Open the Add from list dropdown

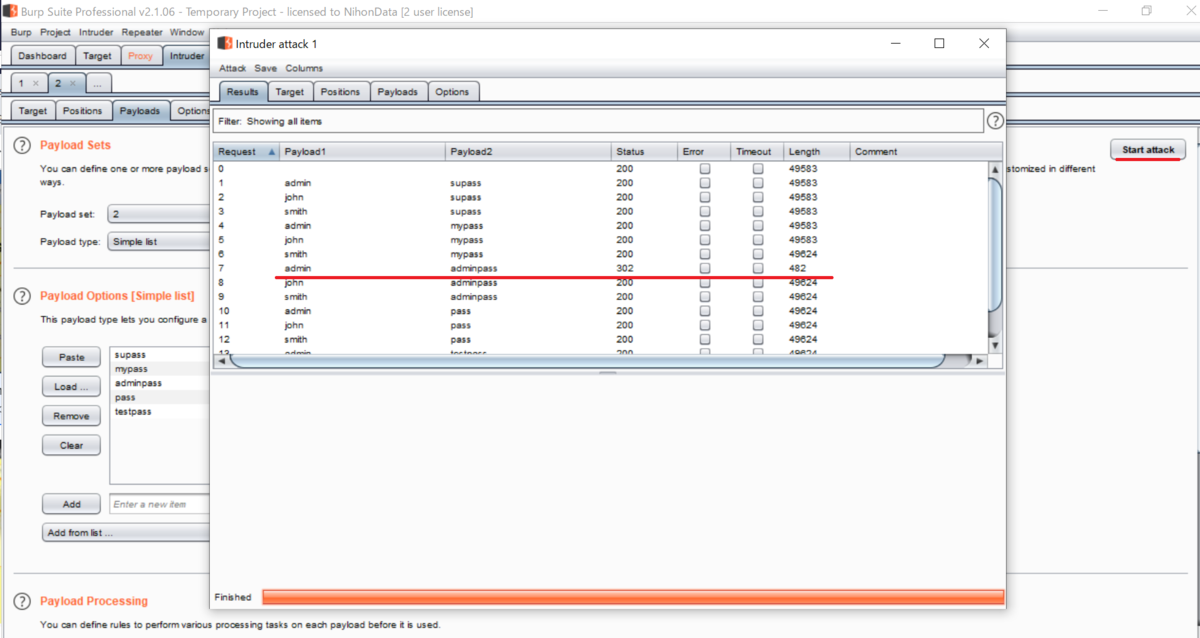[126, 533]
